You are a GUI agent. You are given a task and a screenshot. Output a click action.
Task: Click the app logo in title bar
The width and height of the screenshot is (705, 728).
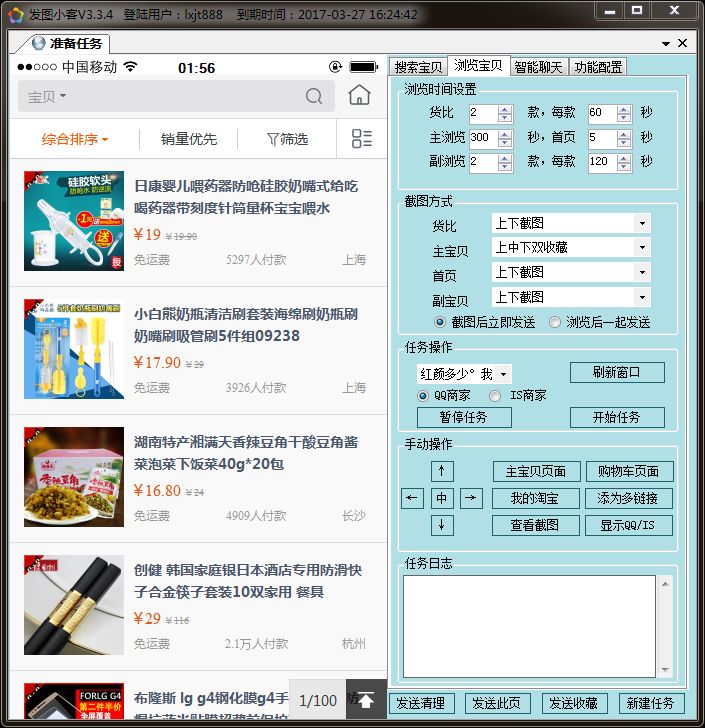[x=16, y=14]
